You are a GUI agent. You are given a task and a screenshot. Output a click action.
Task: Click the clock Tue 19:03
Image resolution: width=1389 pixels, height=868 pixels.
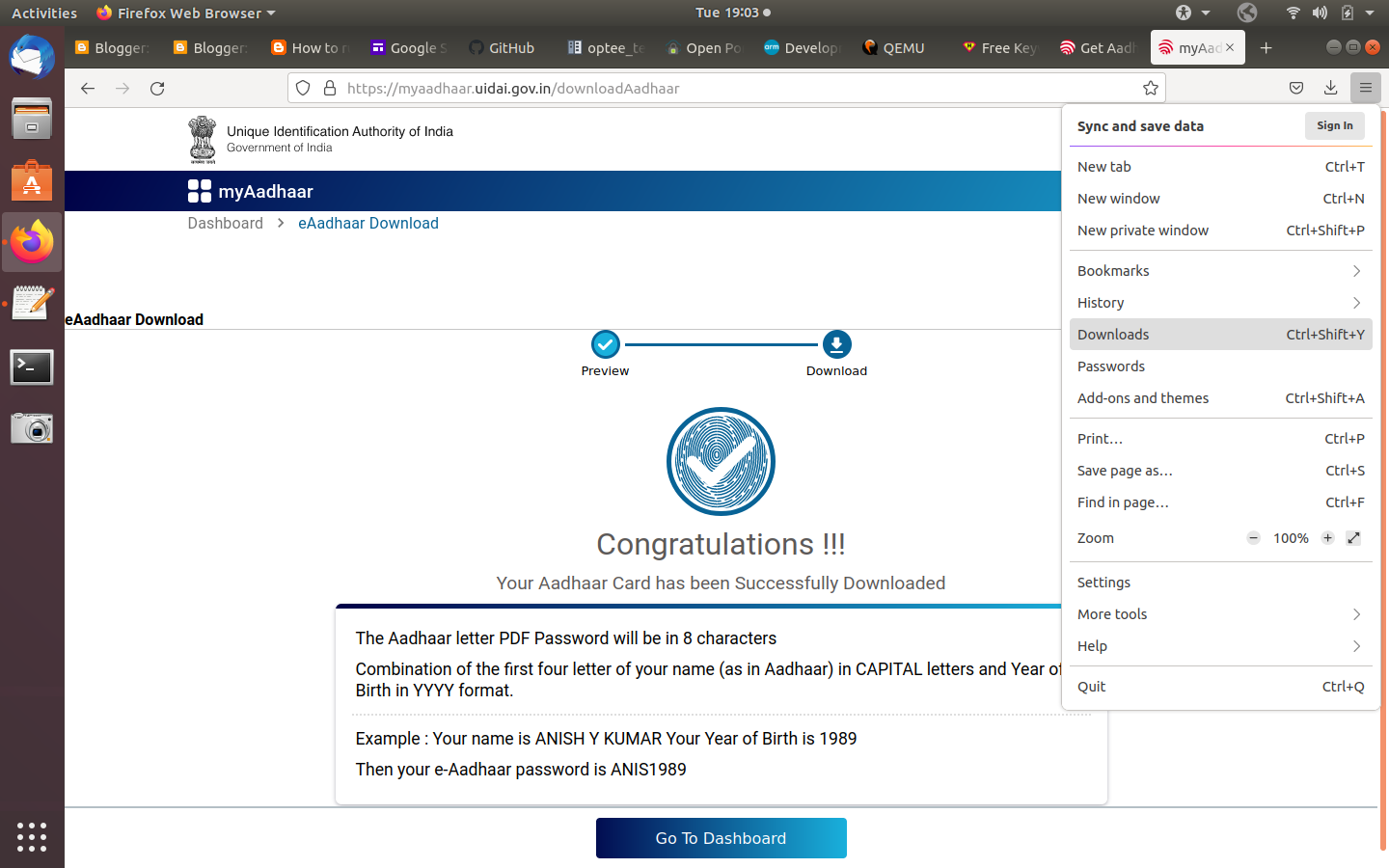point(732,13)
